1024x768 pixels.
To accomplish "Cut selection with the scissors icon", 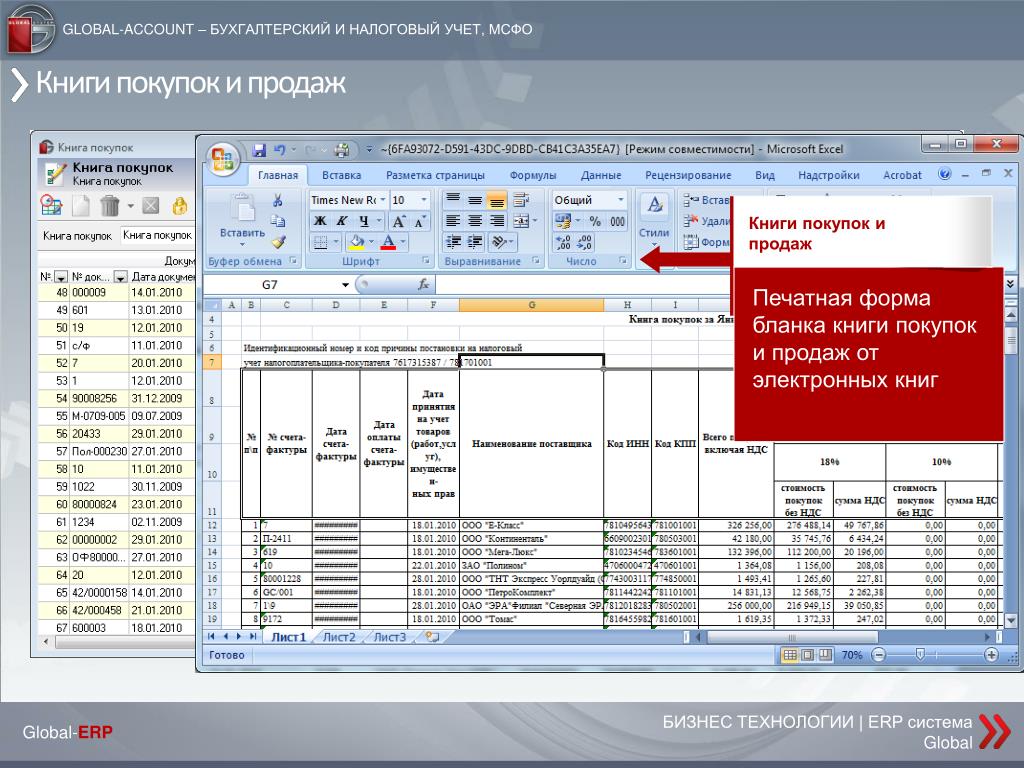I will [278, 200].
